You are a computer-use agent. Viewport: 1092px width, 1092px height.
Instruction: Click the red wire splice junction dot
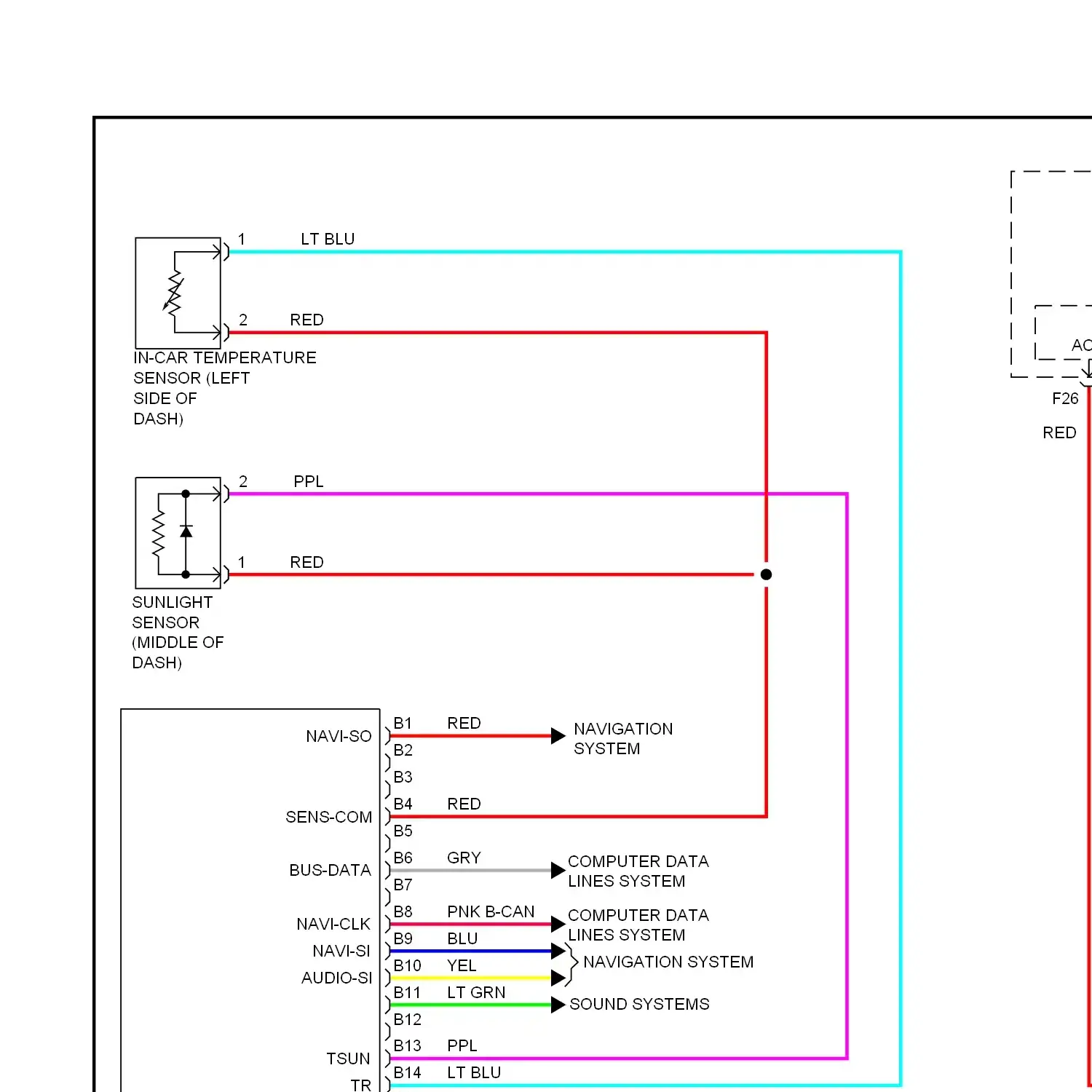(766, 574)
